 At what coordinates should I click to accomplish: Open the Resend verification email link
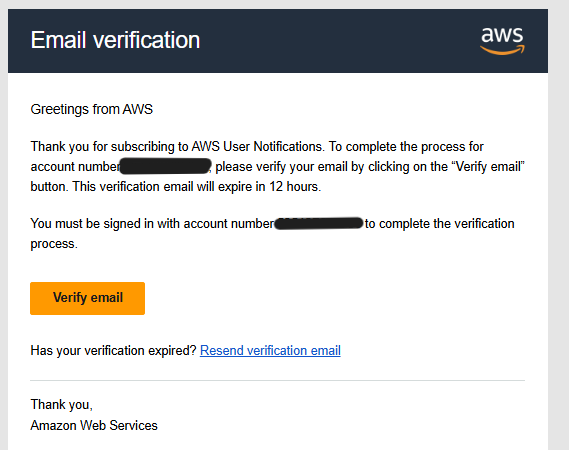(x=270, y=351)
